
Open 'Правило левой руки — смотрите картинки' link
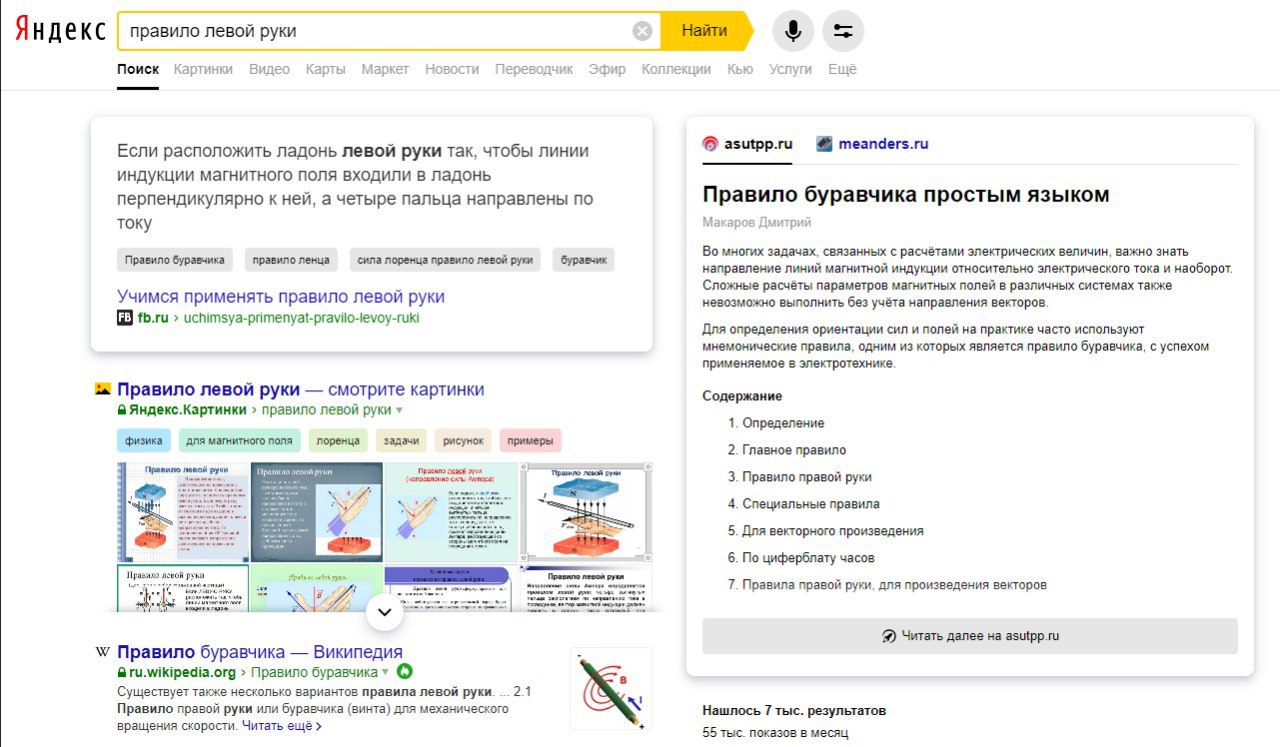[x=301, y=389]
